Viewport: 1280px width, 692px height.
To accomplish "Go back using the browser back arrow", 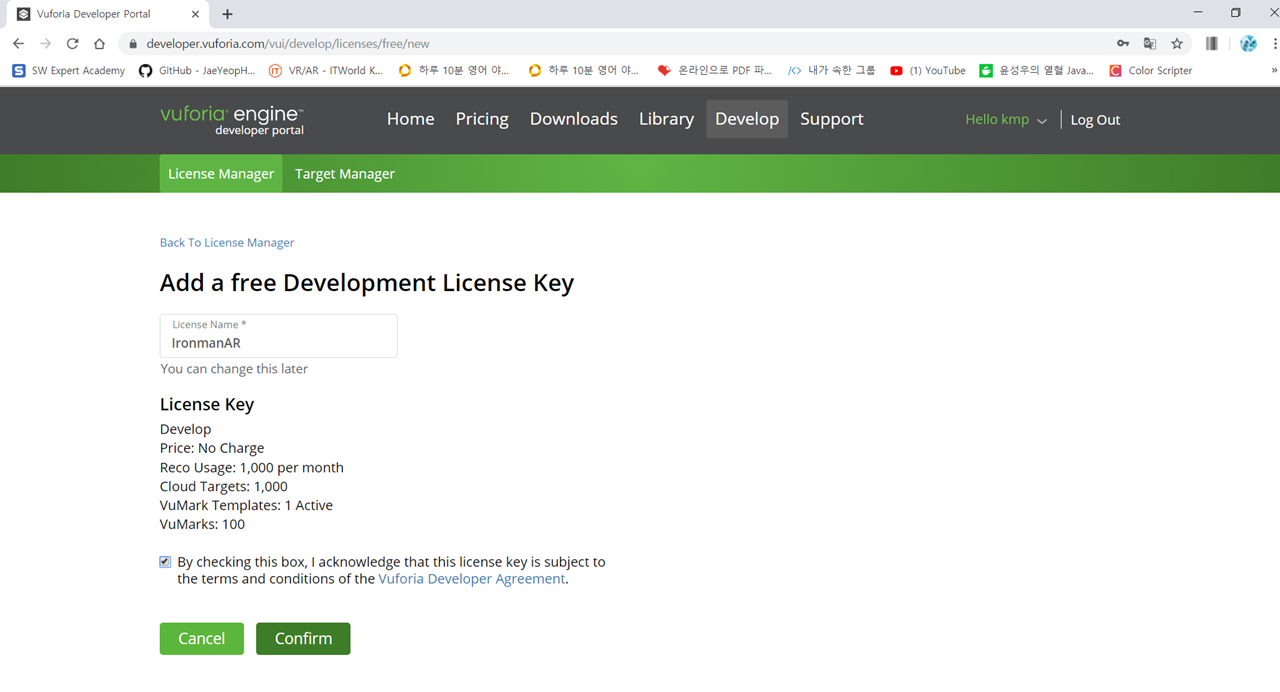I will (x=18, y=44).
